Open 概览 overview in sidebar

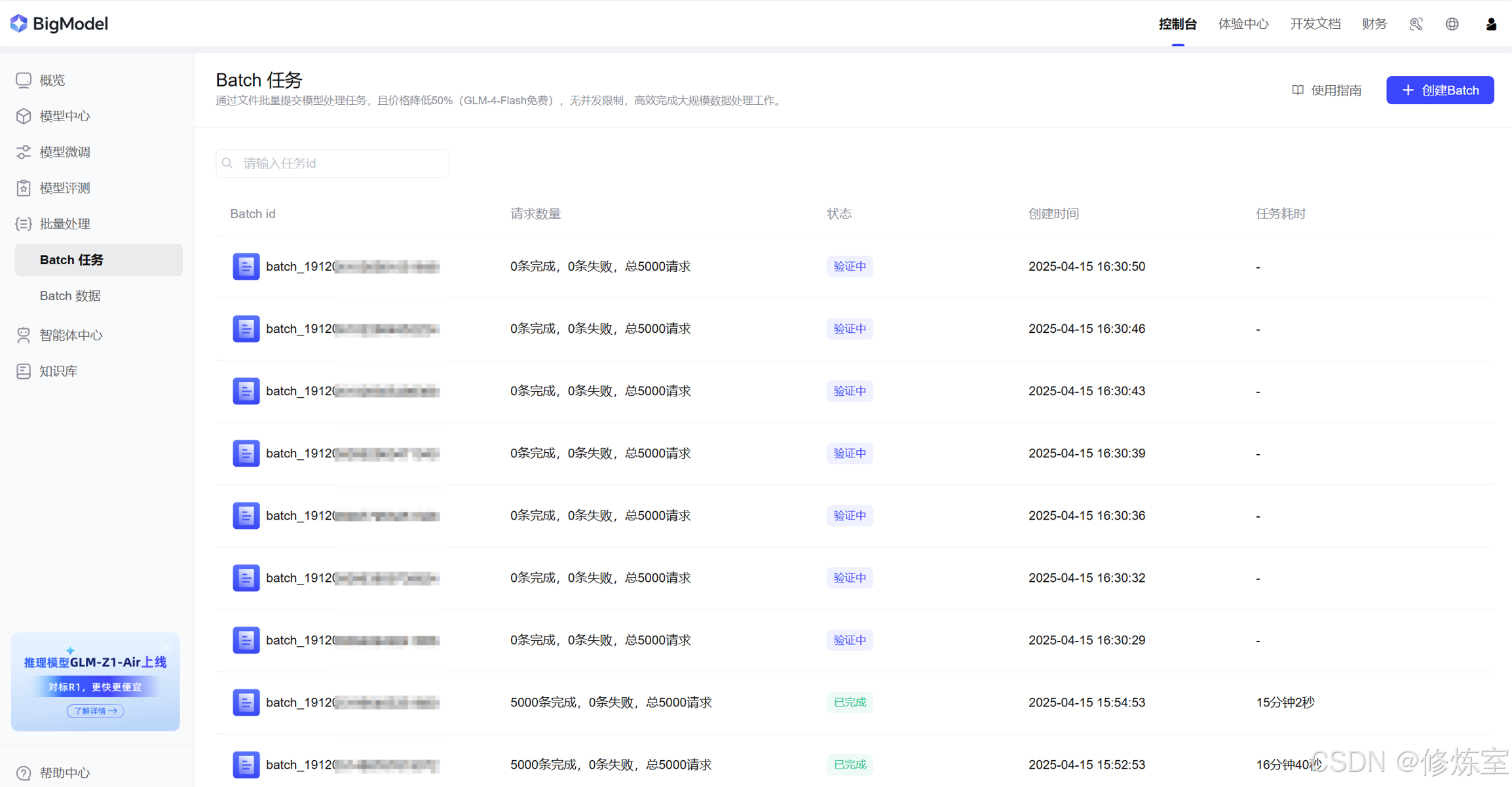pyautogui.click(x=52, y=80)
